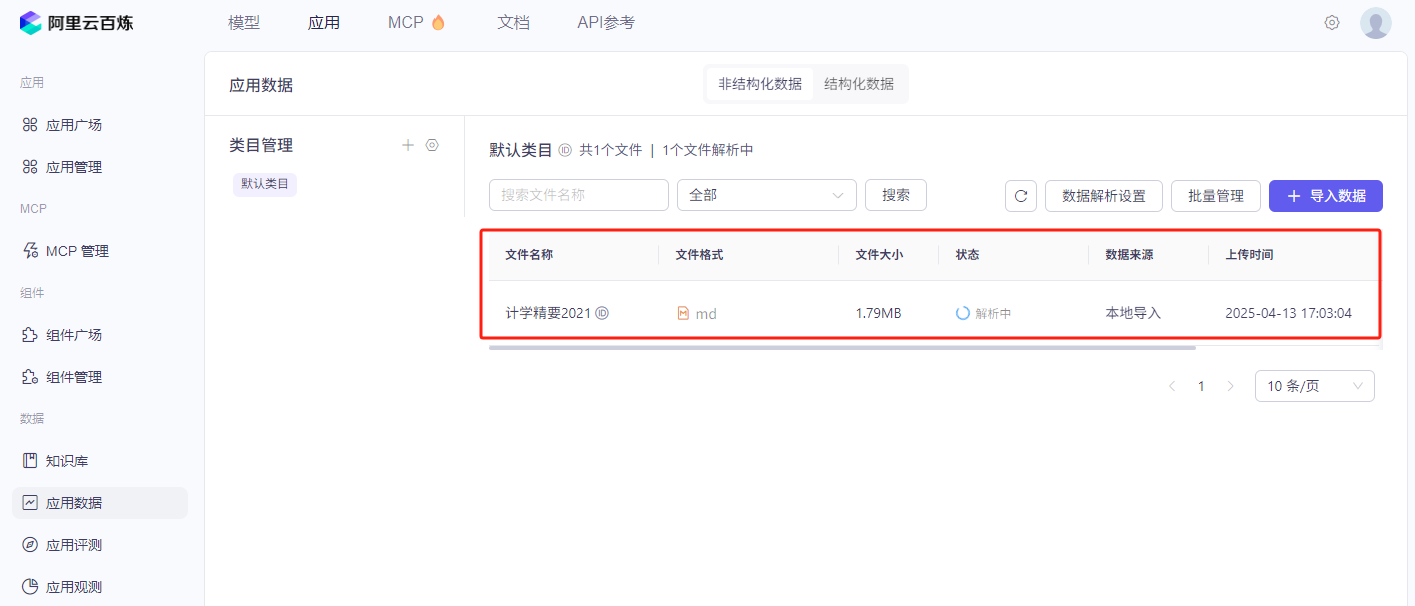Expand the 全部 status filter dropdown
1415x606 pixels.
[x=766, y=195]
